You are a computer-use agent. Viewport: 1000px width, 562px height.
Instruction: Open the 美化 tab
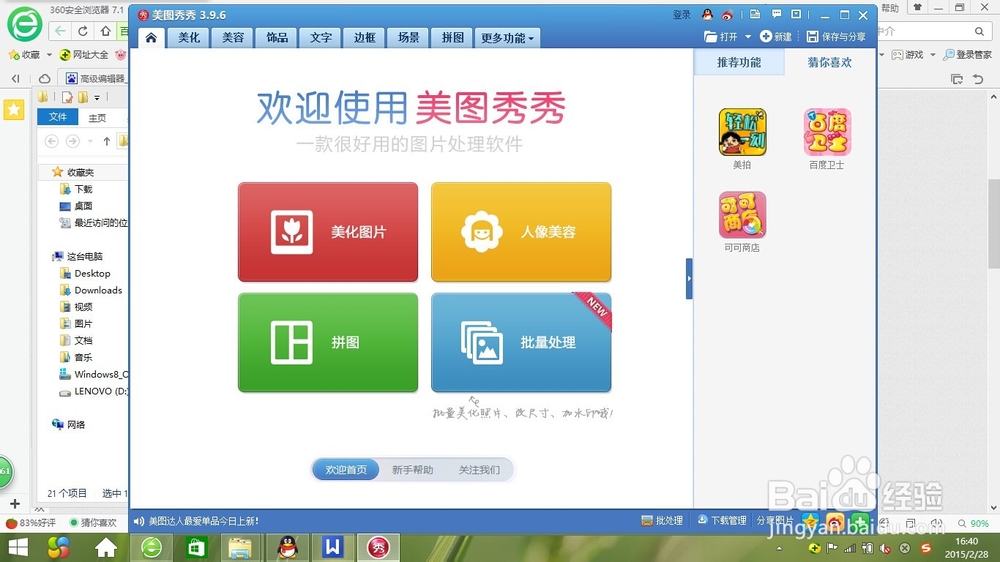click(189, 38)
